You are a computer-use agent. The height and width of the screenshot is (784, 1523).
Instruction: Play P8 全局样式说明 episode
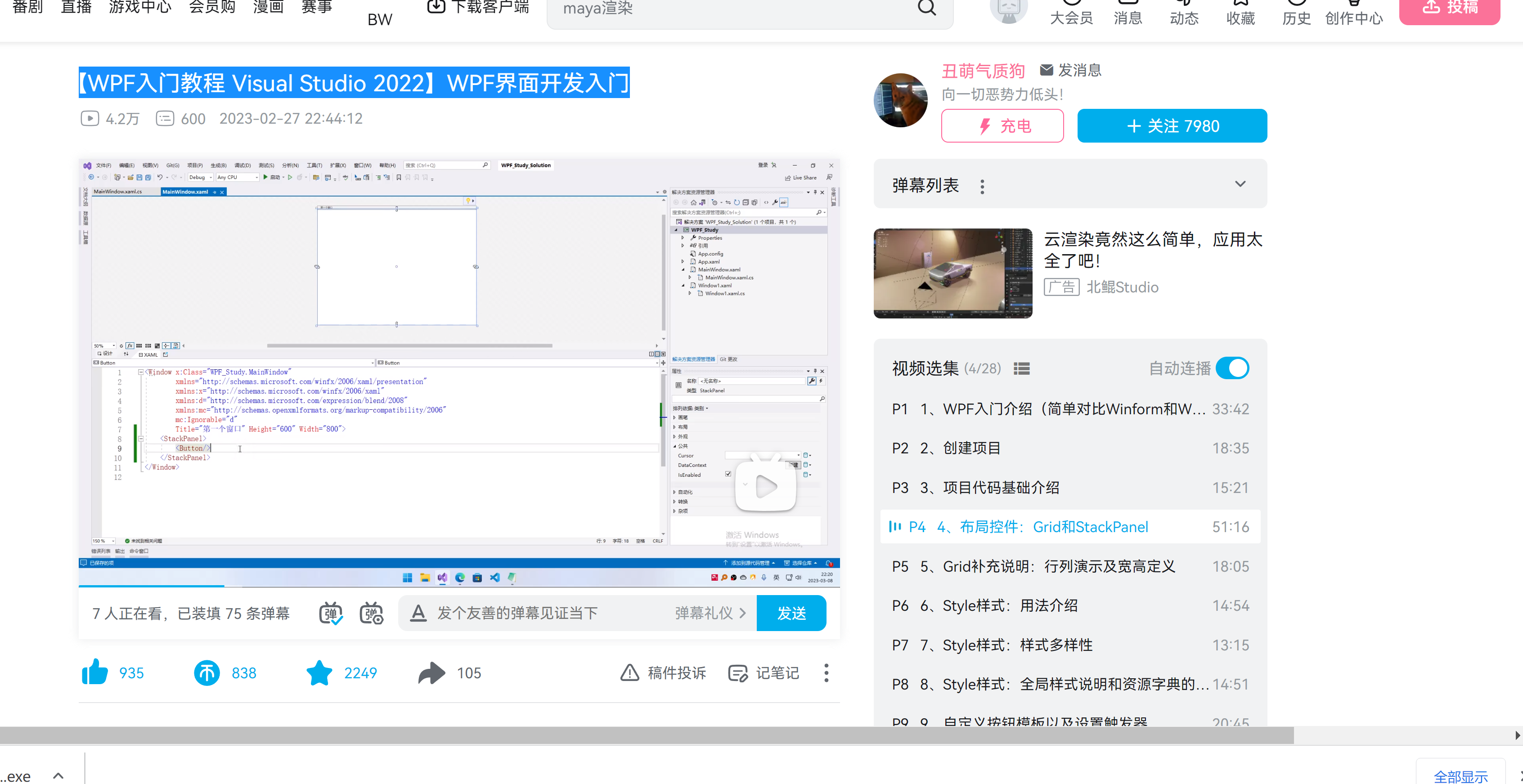1070,684
